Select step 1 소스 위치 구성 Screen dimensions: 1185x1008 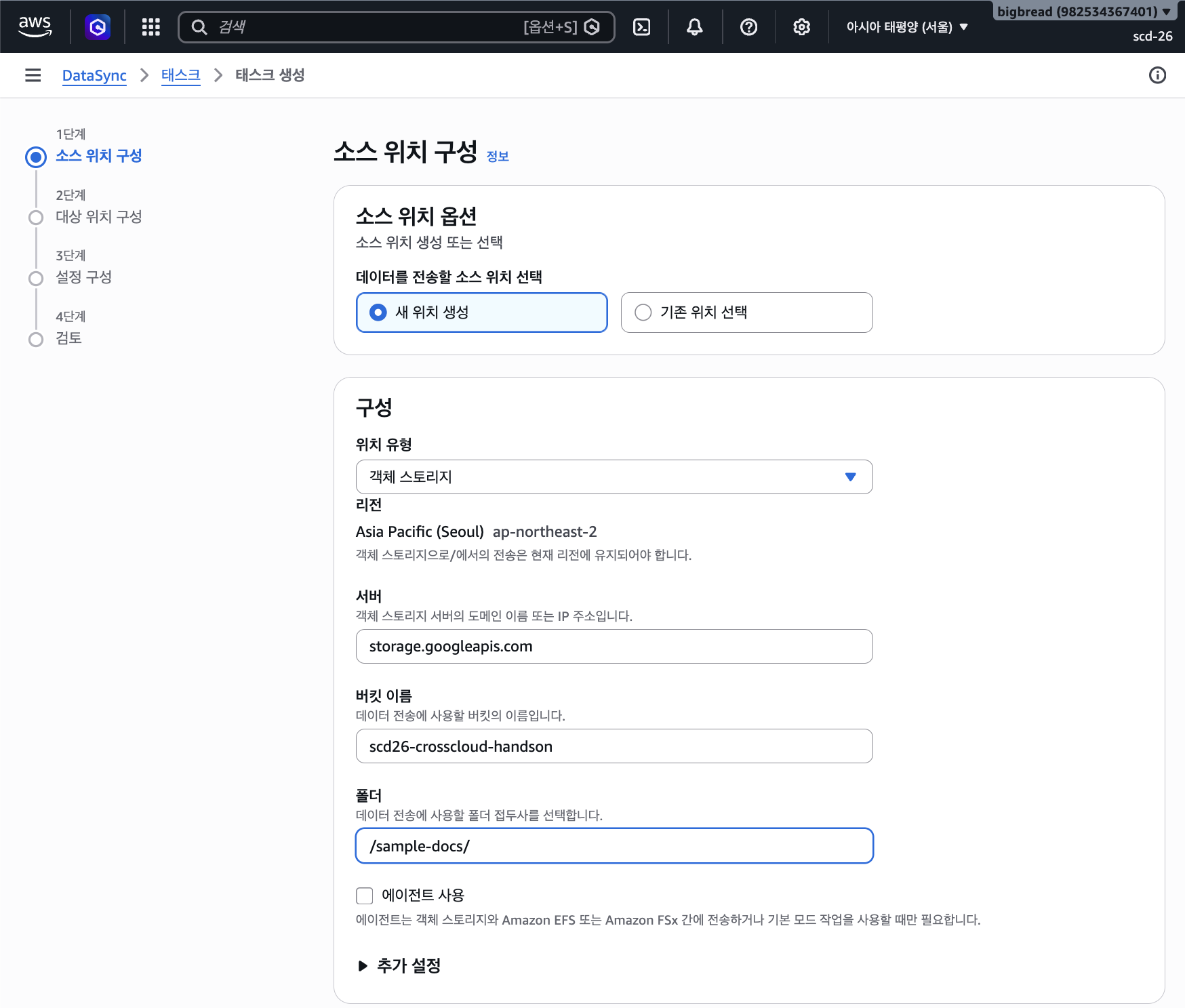tap(99, 156)
